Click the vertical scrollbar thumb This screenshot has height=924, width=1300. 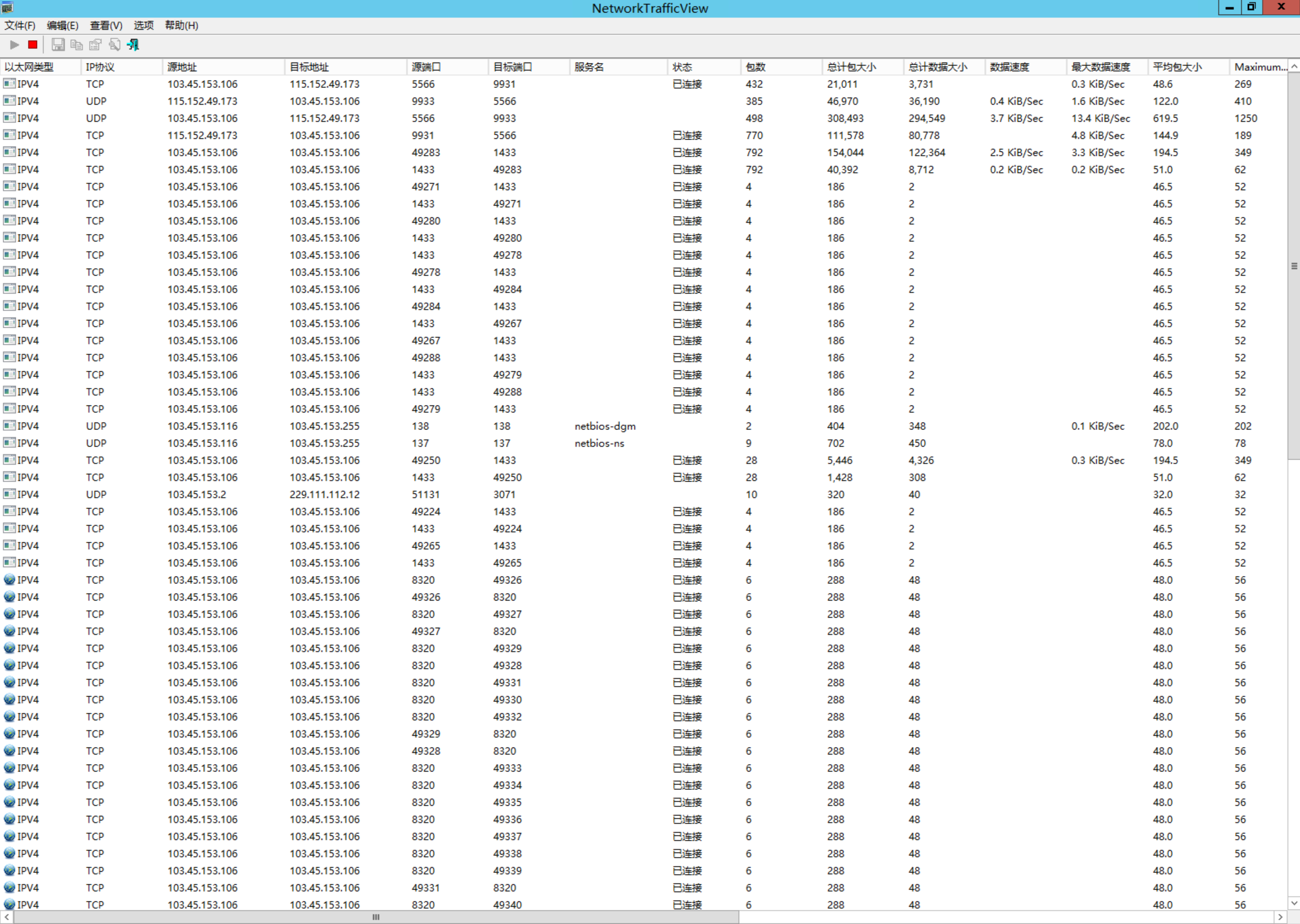pos(1293,265)
